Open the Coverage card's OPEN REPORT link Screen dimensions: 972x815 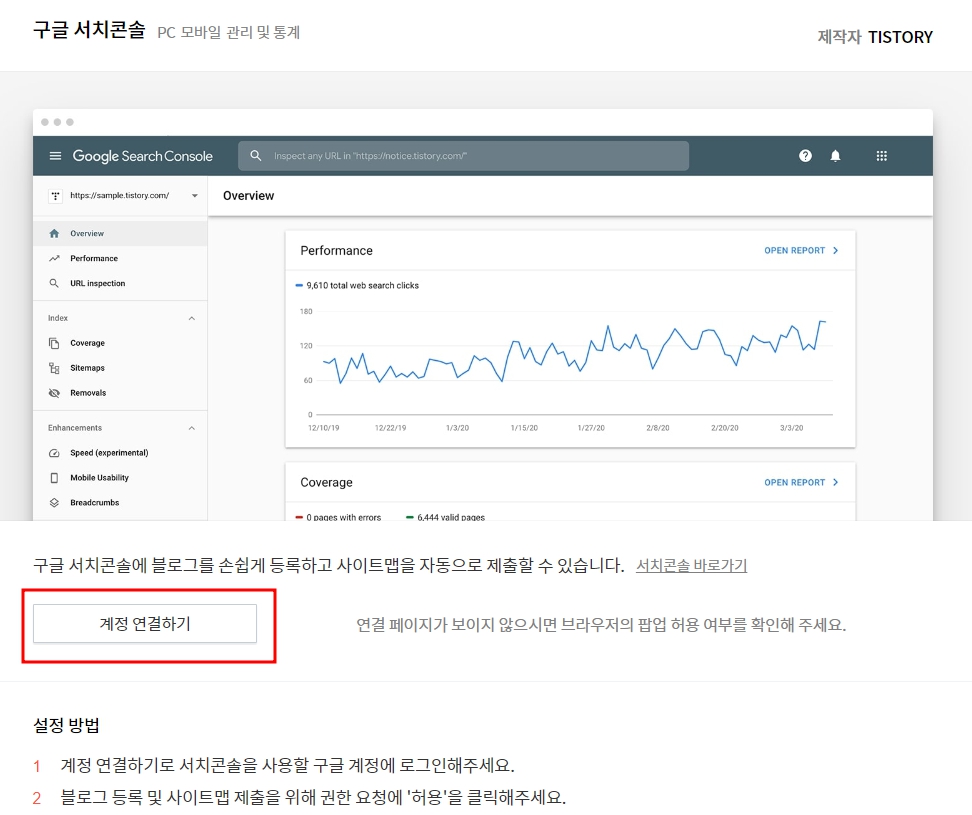pyautogui.click(x=801, y=482)
